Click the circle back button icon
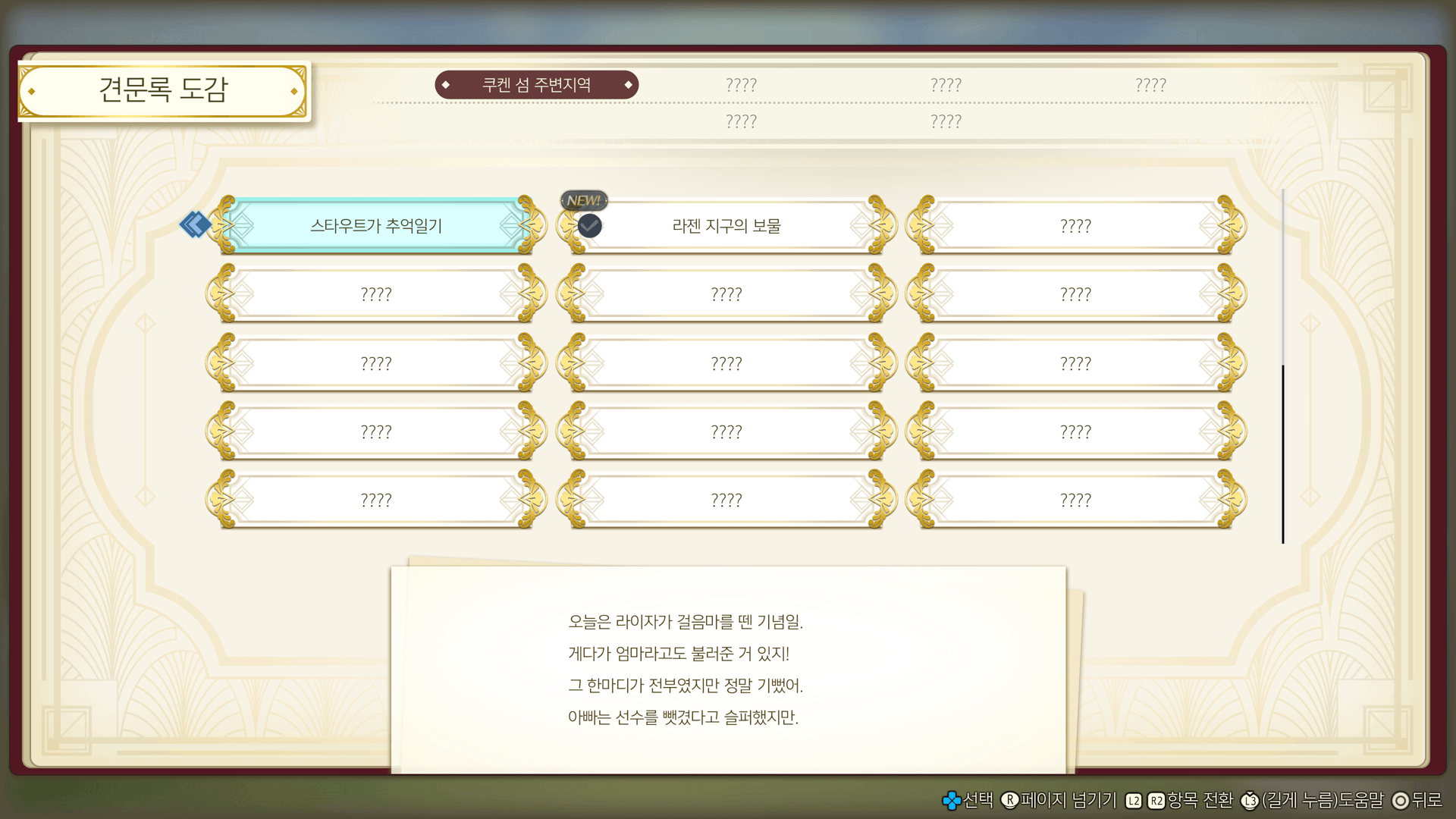This screenshot has height=819, width=1456. click(x=1400, y=800)
